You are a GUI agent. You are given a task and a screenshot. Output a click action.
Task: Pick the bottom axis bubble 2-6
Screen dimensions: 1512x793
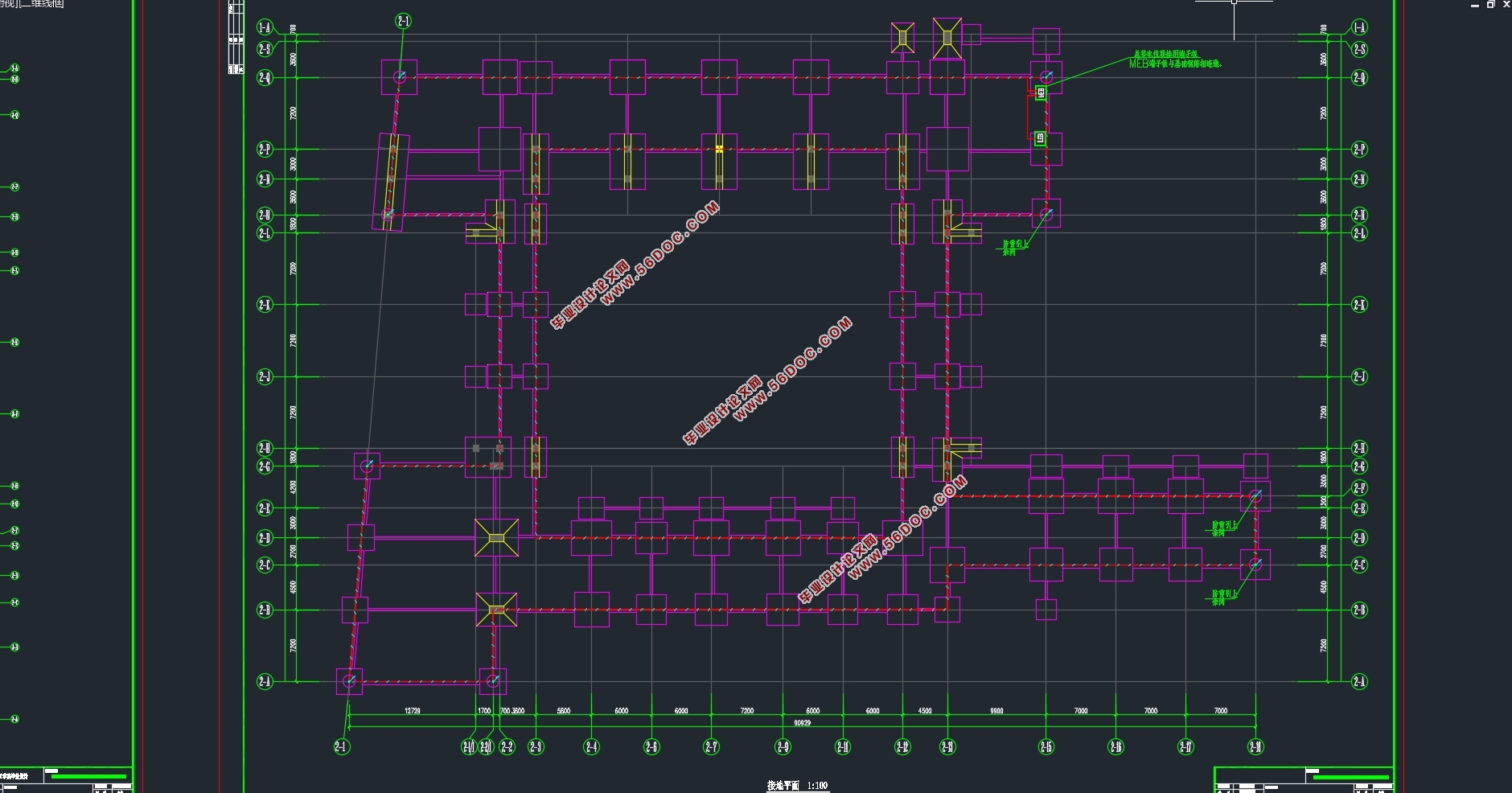pyautogui.click(x=651, y=747)
